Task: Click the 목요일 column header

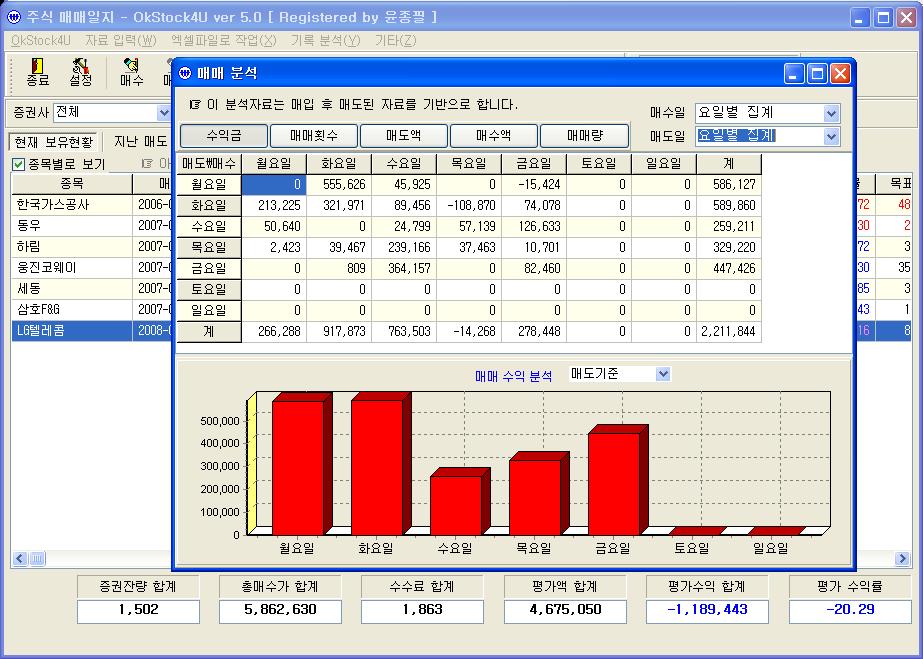Action: pyautogui.click(x=469, y=164)
